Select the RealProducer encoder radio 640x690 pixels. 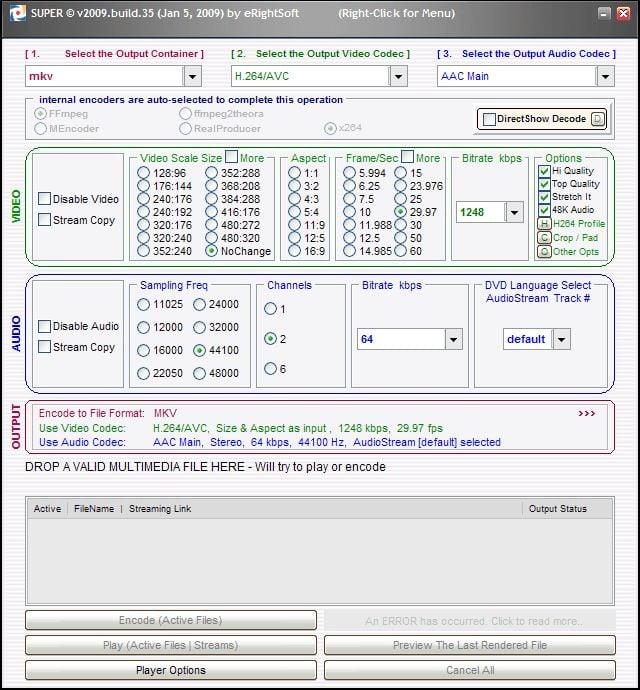[x=185, y=128]
